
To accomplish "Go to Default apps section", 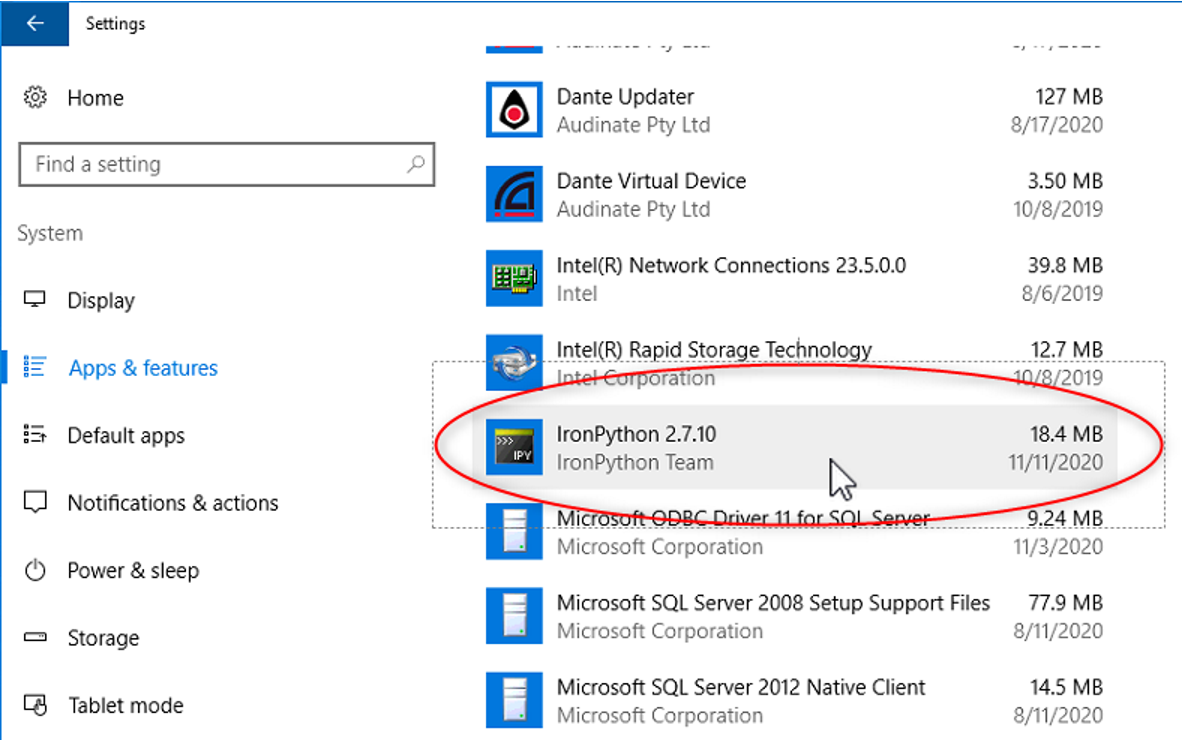I will pyautogui.click(x=125, y=436).
